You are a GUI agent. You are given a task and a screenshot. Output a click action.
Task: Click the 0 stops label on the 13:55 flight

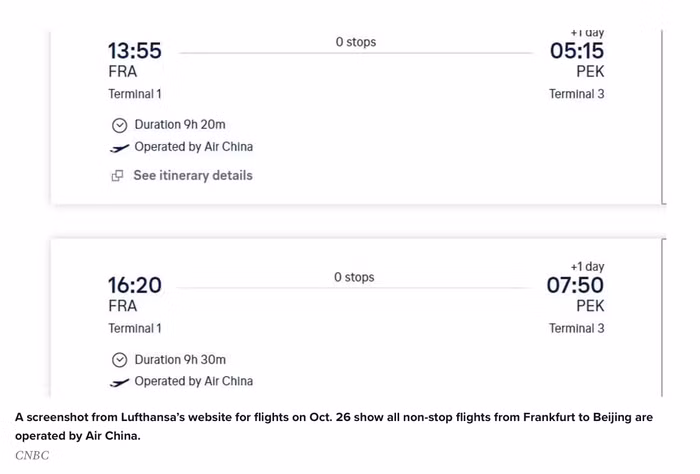pyautogui.click(x=356, y=42)
